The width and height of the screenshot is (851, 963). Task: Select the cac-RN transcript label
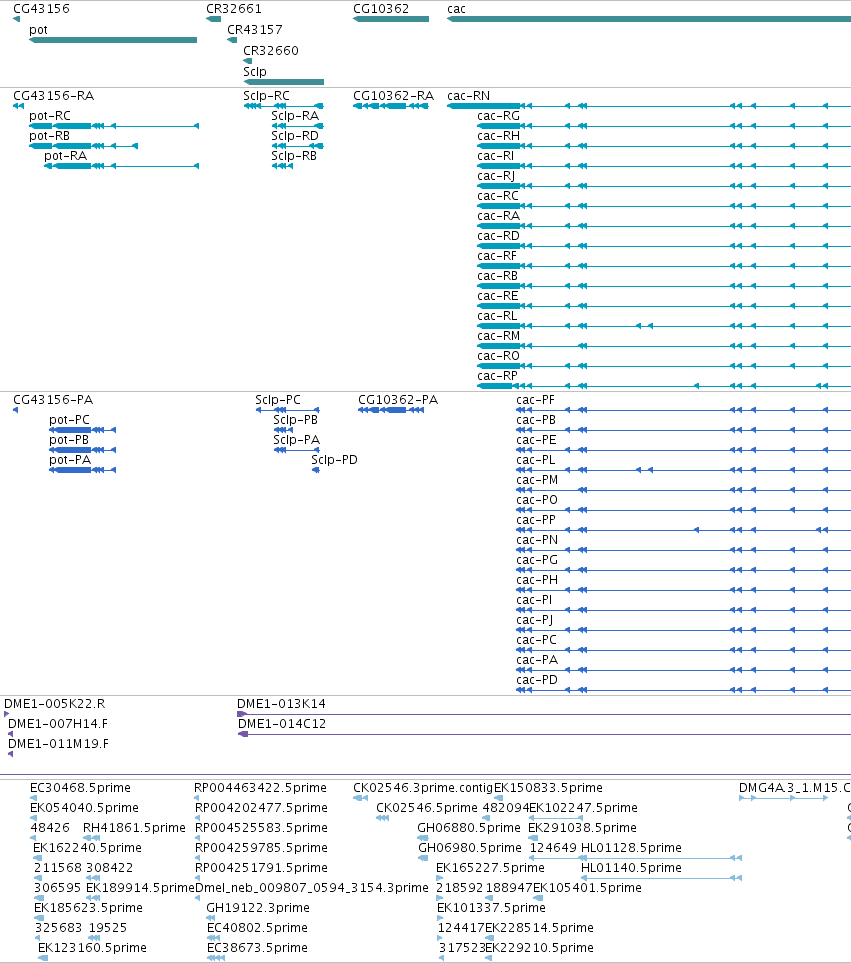pyautogui.click(x=468, y=96)
